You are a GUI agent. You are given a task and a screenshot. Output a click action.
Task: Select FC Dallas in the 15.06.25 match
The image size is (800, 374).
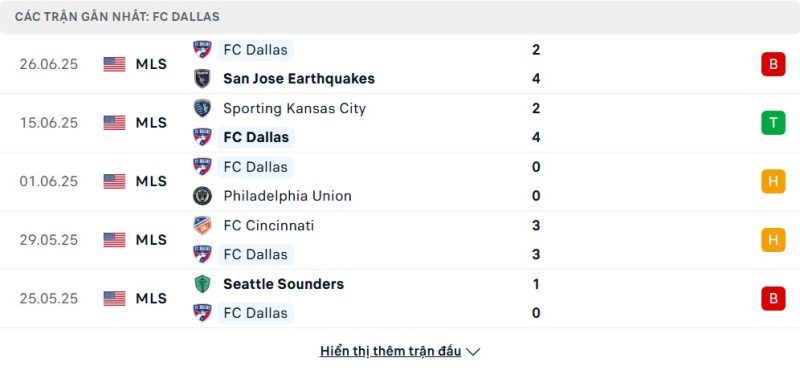[256, 137]
